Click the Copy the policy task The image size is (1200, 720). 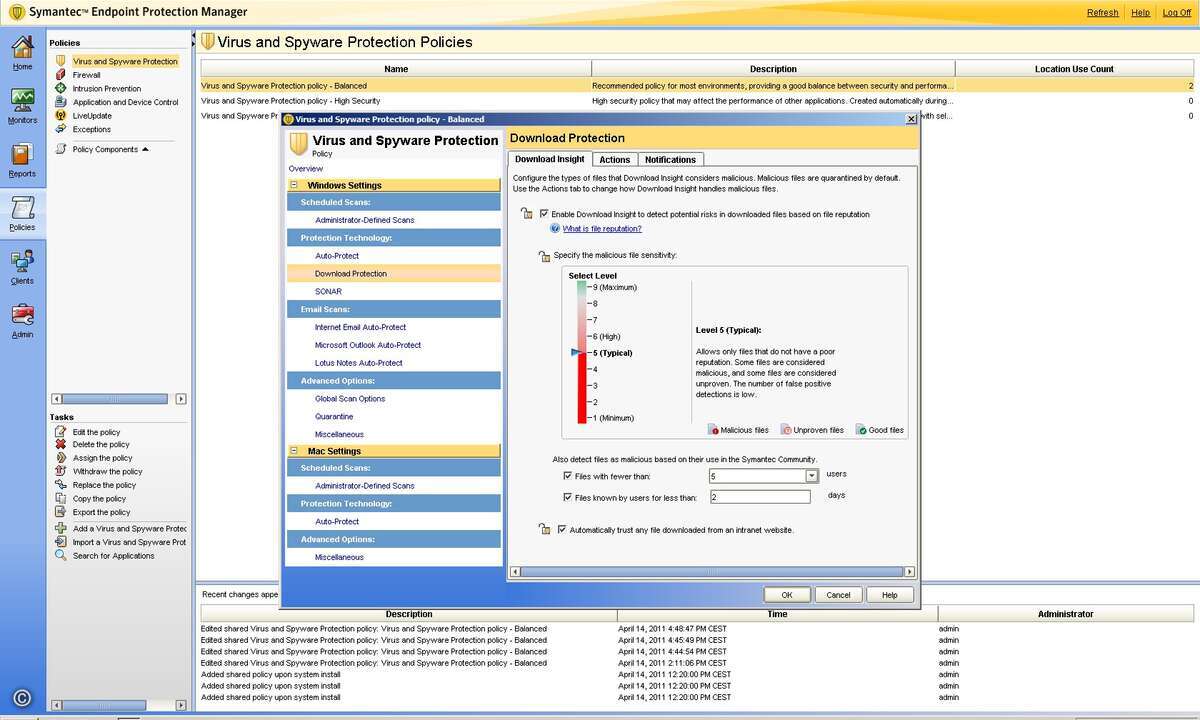coord(99,498)
